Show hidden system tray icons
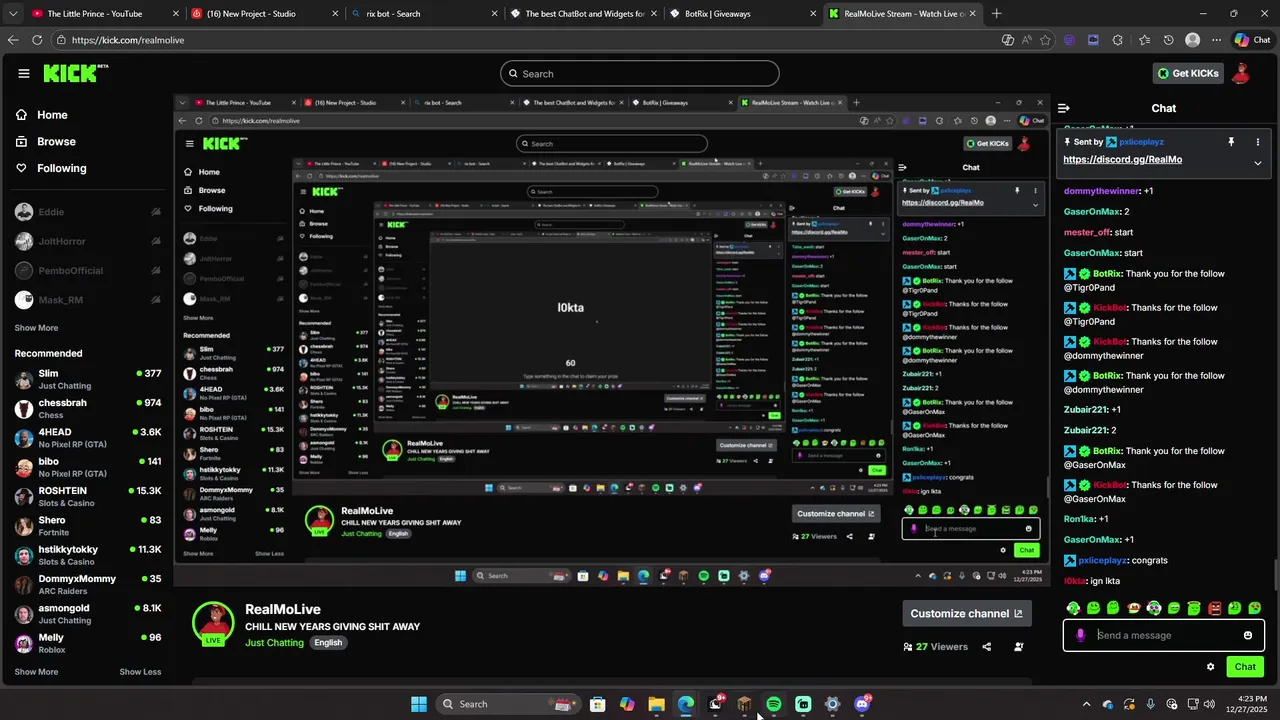 [1086, 704]
